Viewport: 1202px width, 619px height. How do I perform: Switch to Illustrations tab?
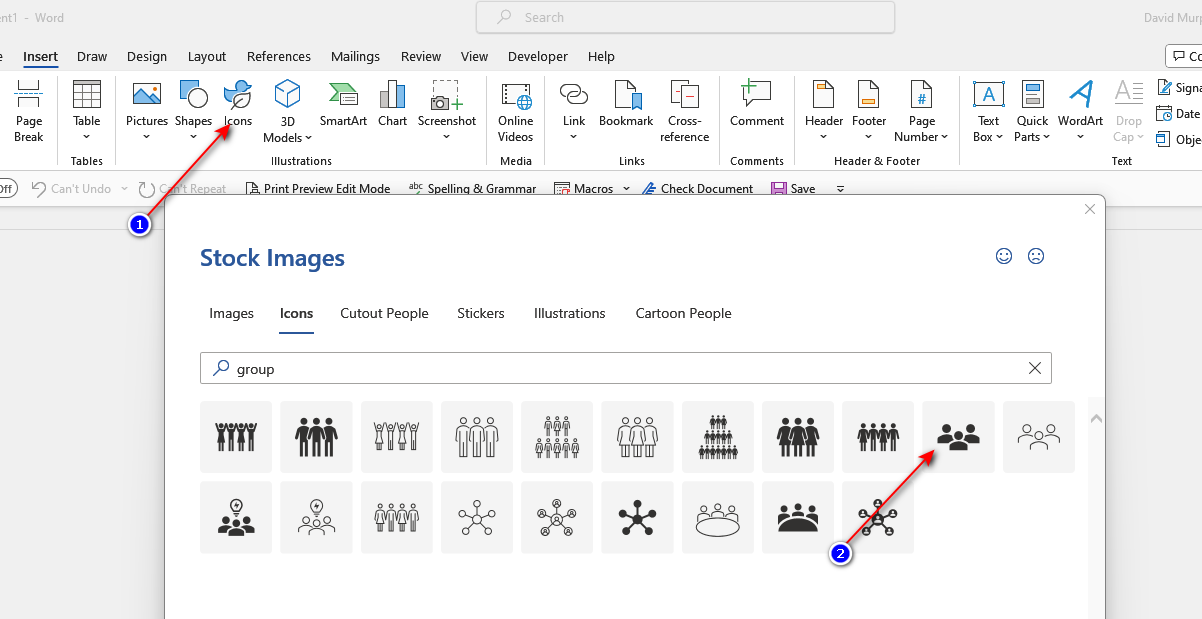coord(570,313)
